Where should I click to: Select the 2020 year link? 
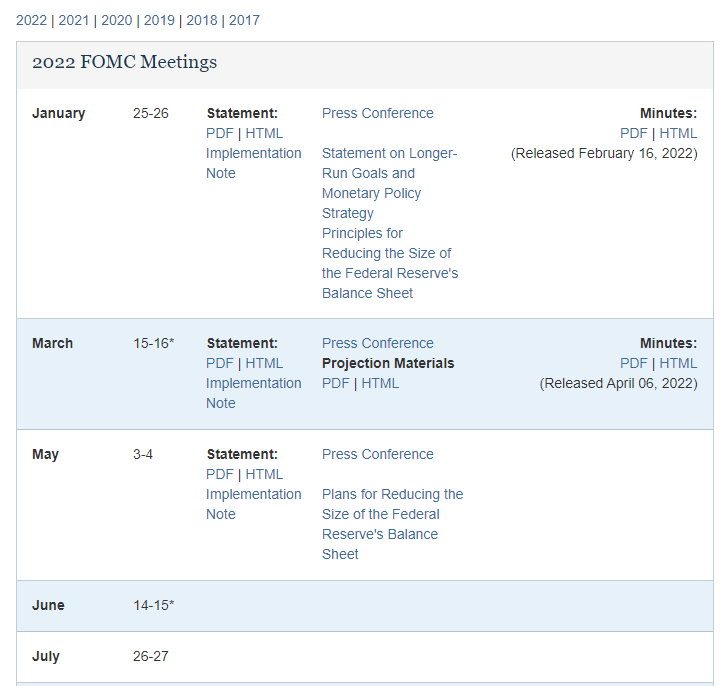click(116, 20)
